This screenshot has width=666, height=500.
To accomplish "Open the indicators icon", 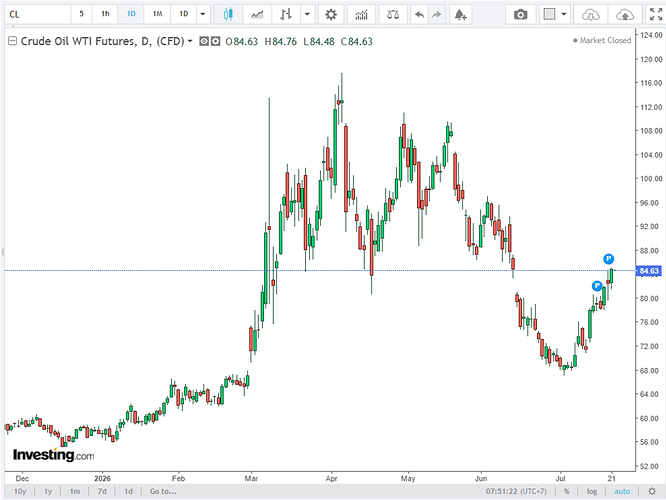I will point(361,14).
